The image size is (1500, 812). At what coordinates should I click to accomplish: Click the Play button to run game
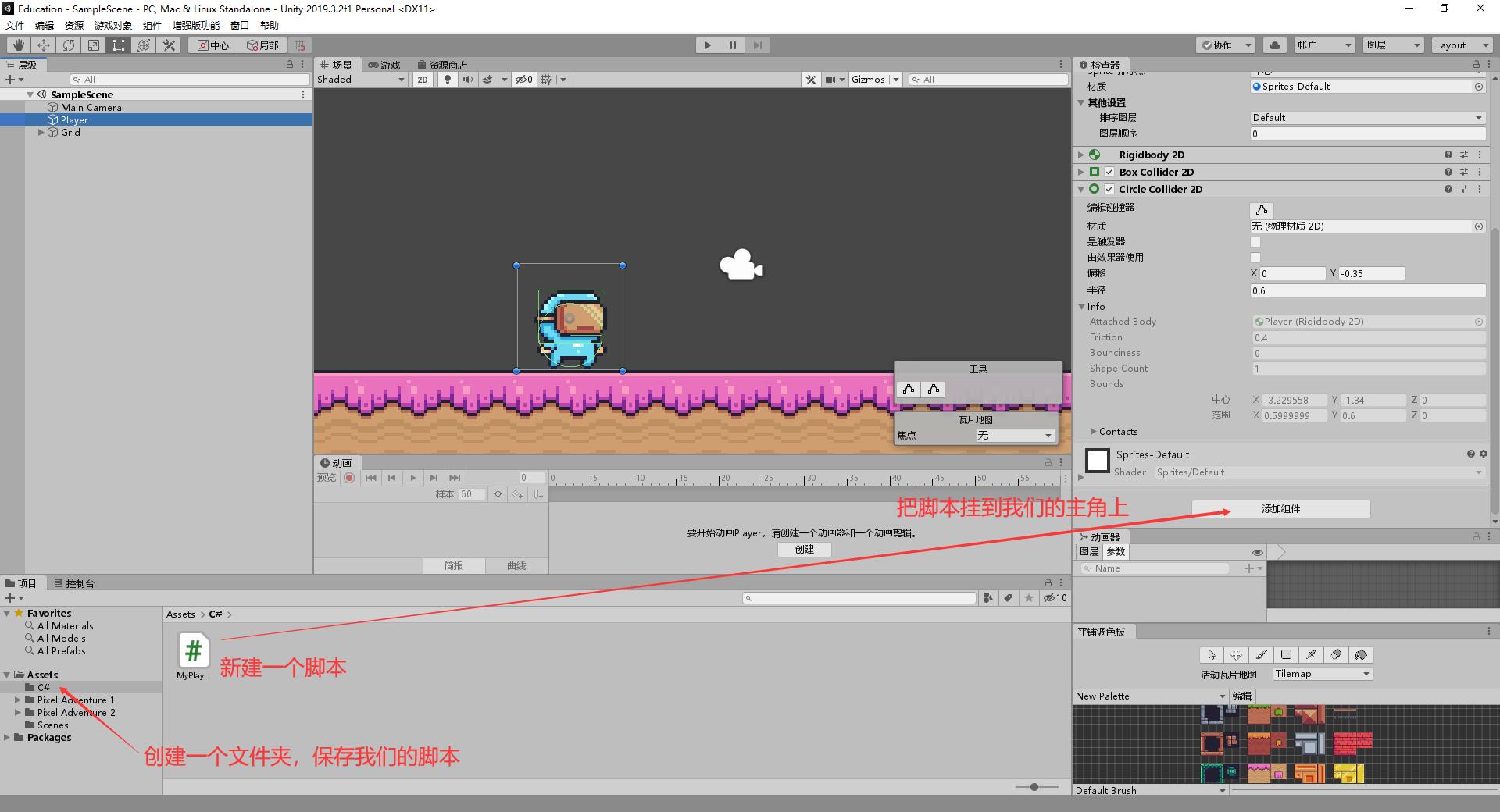tap(707, 45)
